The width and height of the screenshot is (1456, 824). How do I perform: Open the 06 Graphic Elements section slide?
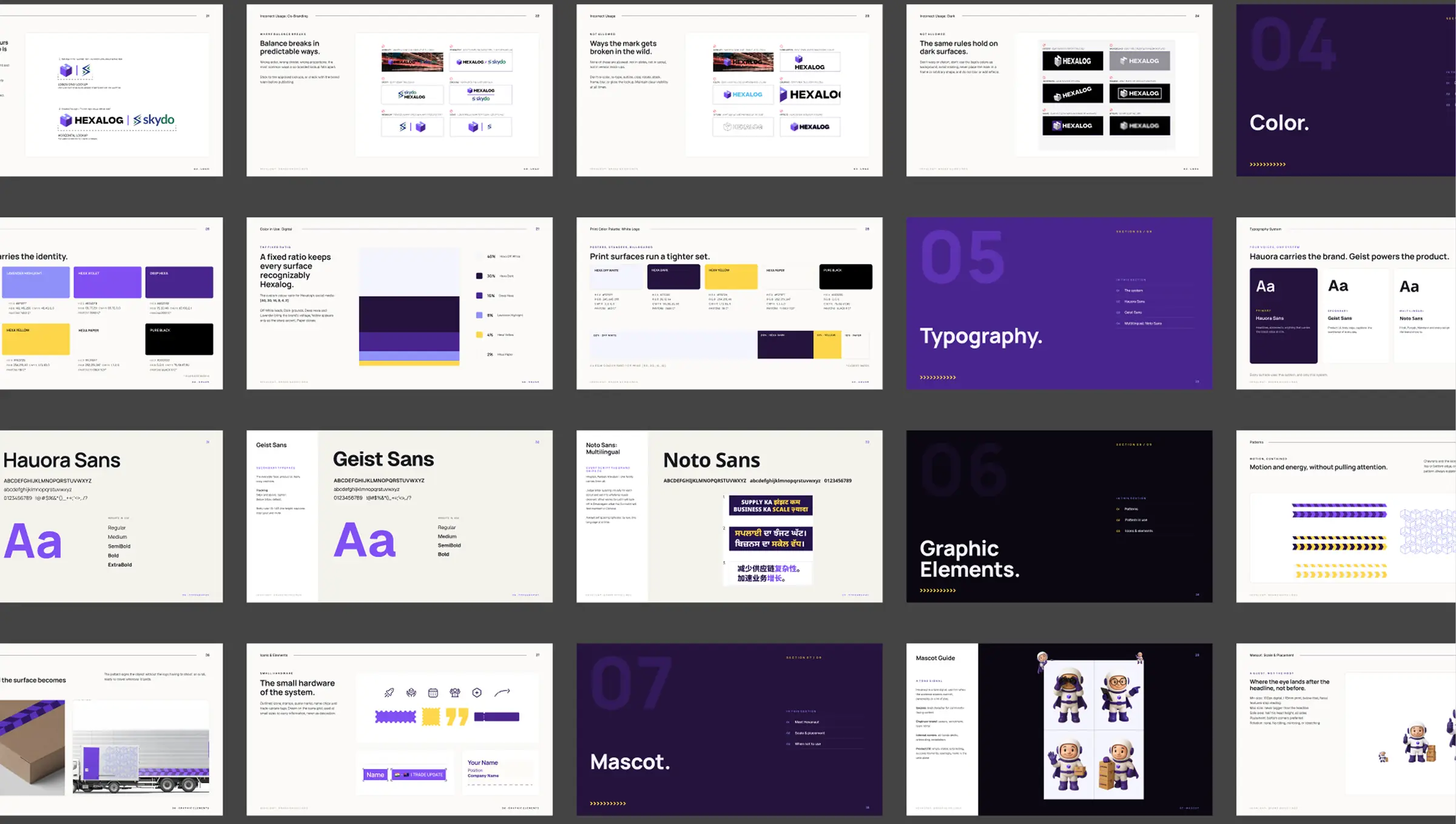[1059, 516]
